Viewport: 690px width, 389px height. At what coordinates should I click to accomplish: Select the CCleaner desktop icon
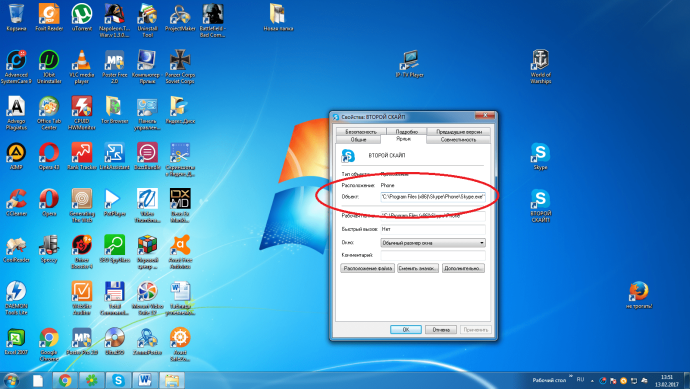(x=16, y=203)
